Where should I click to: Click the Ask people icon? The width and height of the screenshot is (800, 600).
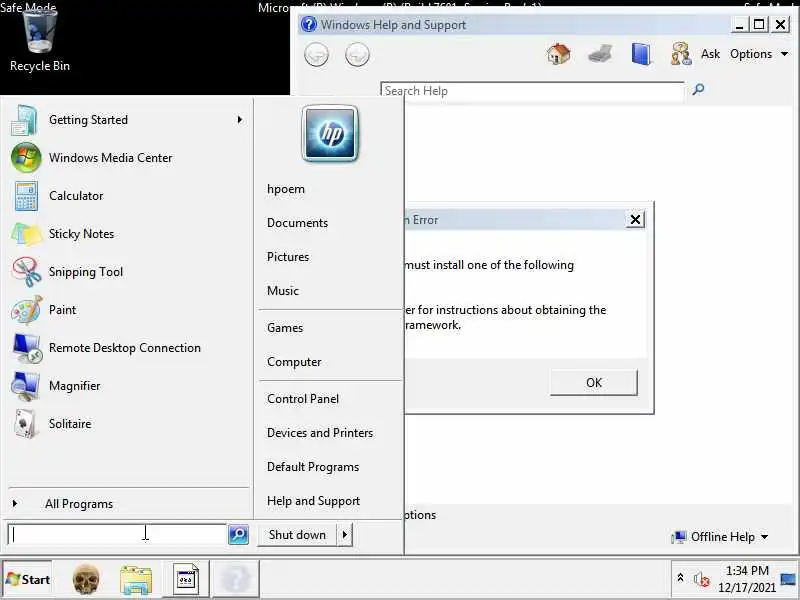(x=681, y=54)
